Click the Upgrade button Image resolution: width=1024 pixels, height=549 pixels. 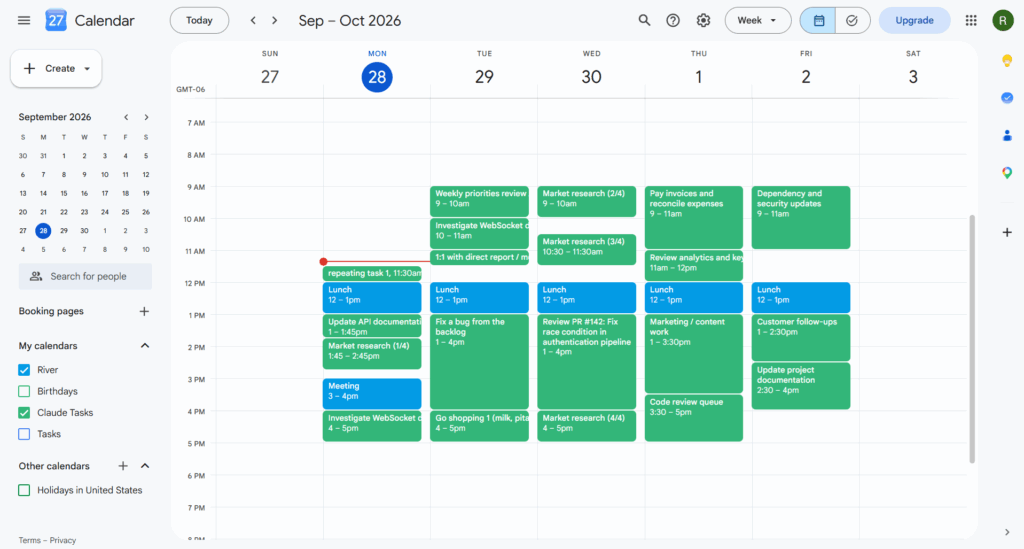pos(914,20)
